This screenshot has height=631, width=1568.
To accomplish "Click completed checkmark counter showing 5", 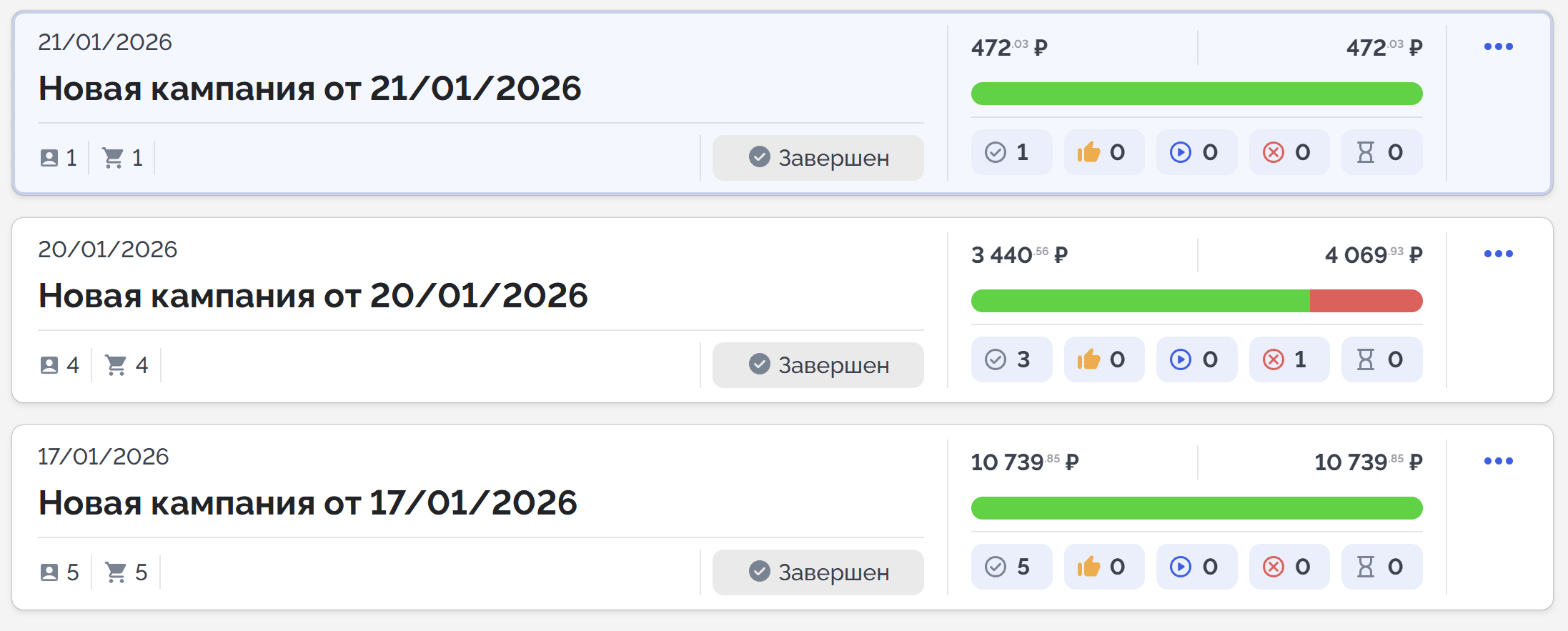I will pos(1011,567).
